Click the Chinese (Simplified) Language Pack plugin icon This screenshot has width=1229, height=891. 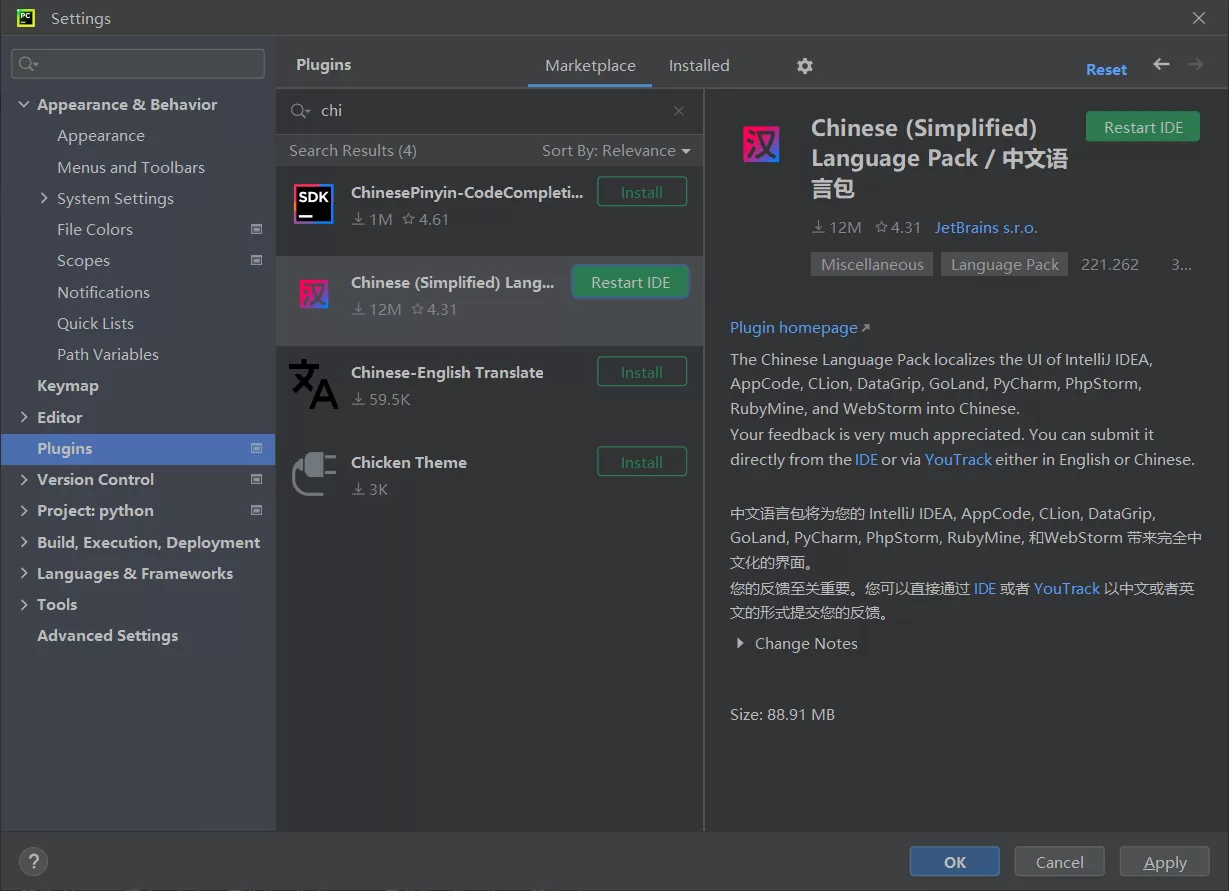313,293
